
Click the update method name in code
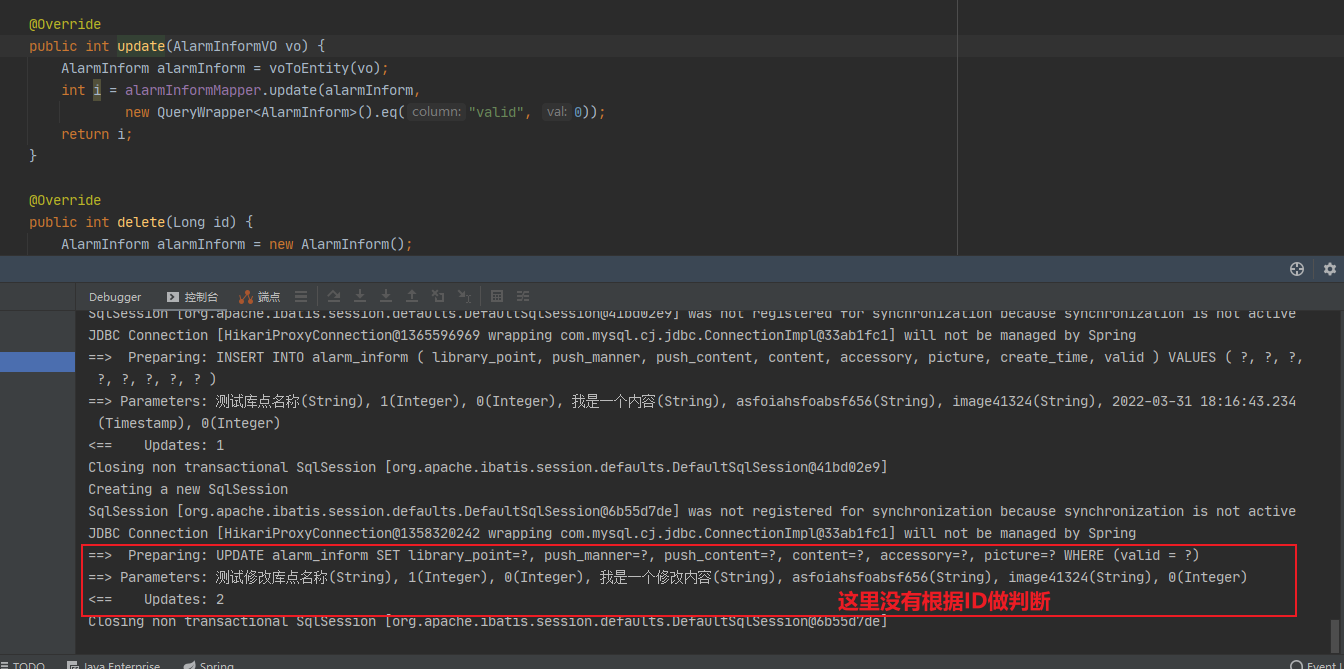141,46
